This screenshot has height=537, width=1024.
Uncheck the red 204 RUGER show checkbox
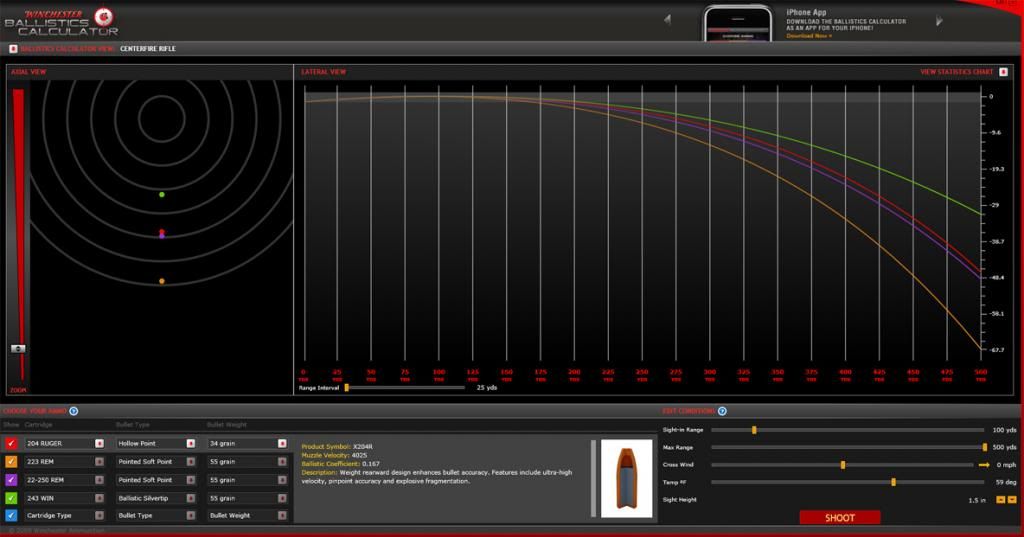[11, 443]
